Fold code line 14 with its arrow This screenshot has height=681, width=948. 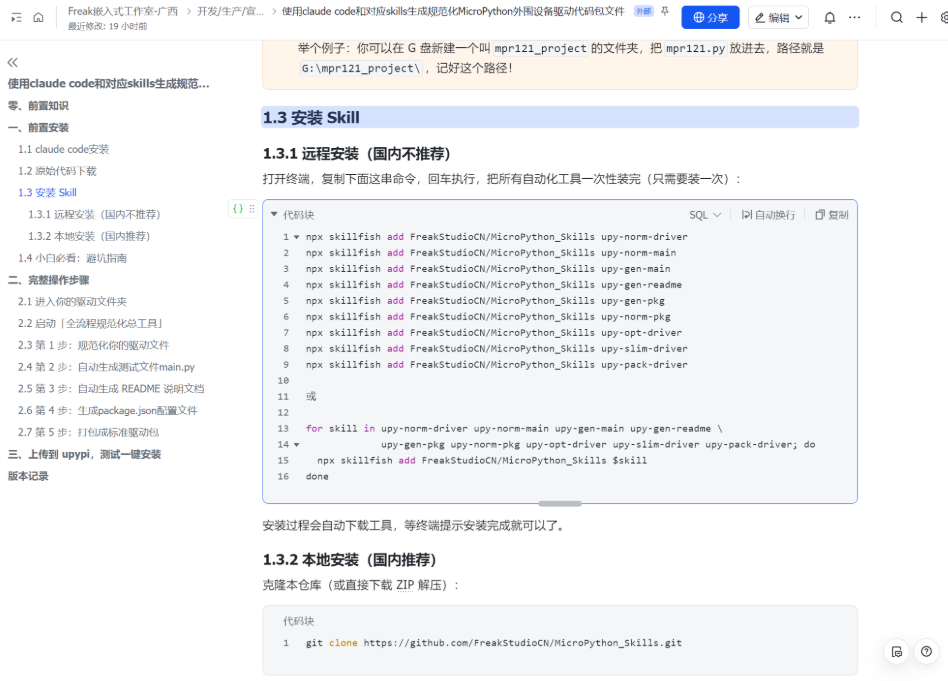[x=296, y=444]
